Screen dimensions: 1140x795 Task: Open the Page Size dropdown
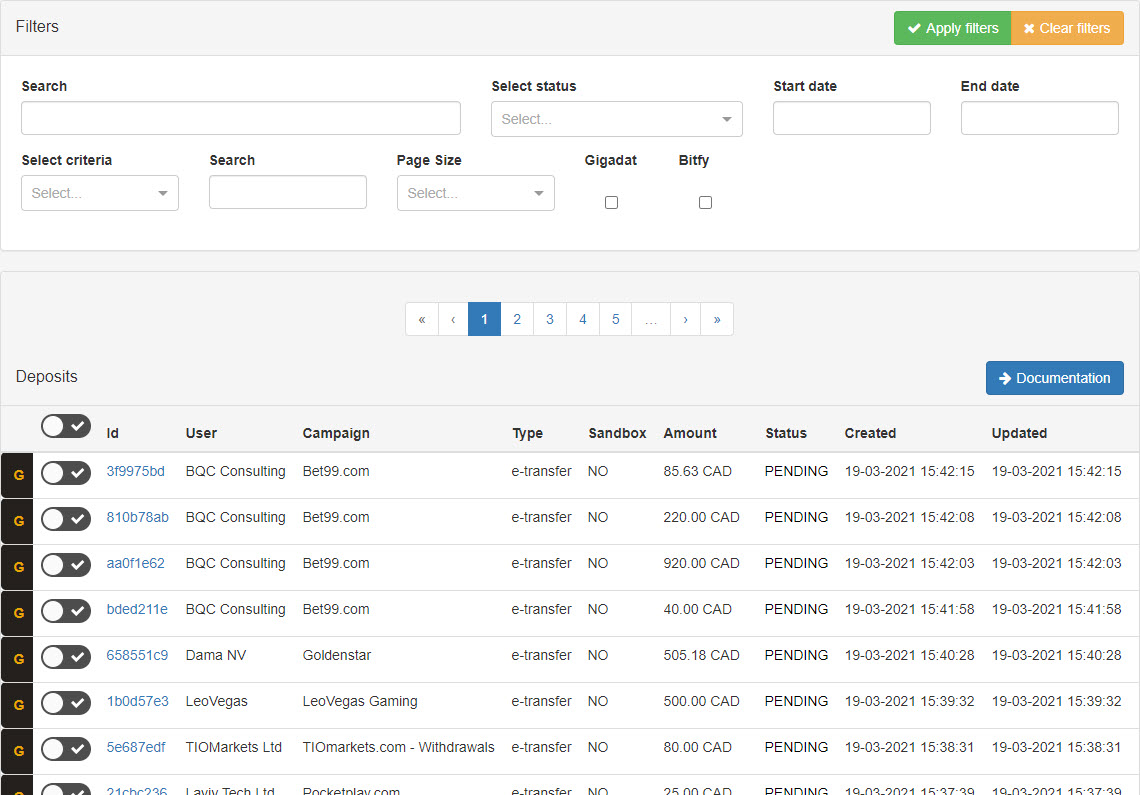(x=475, y=193)
